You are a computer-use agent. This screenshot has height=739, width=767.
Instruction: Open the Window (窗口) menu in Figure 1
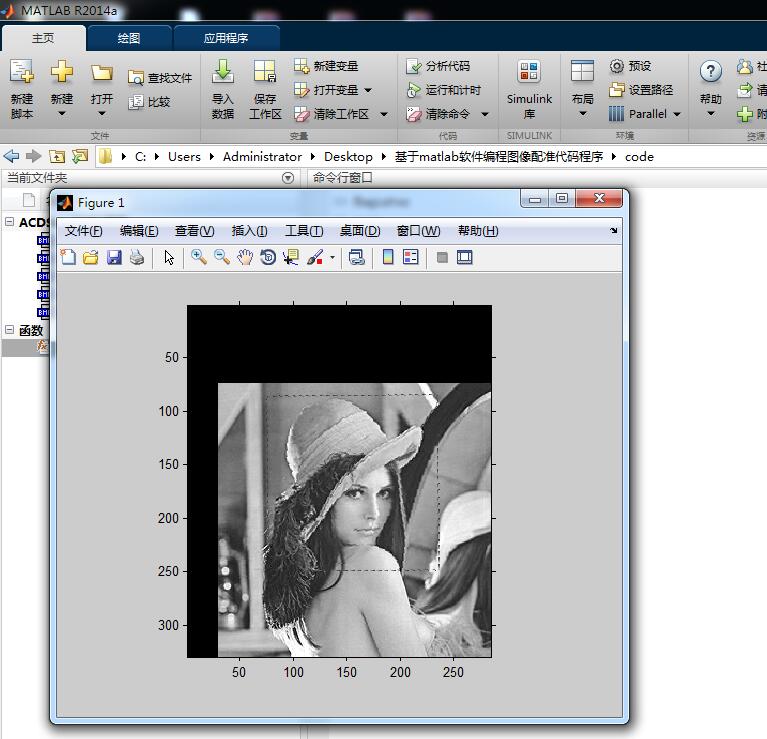(418, 231)
